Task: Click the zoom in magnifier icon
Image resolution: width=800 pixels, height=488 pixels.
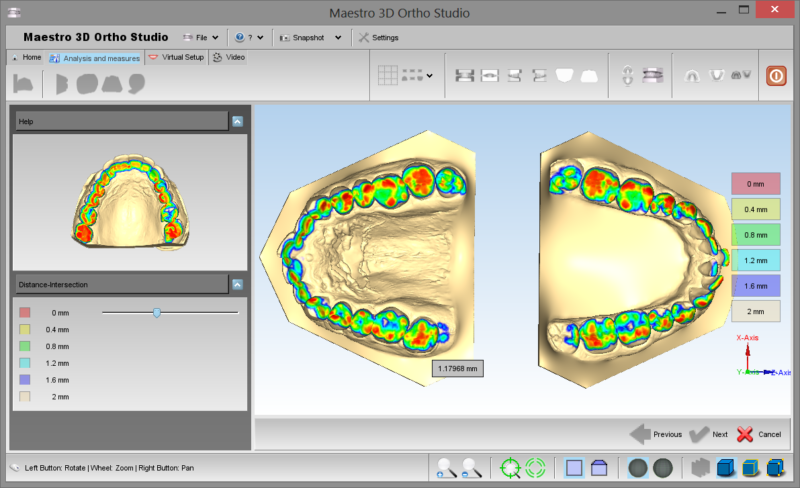Action: pos(446,468)
